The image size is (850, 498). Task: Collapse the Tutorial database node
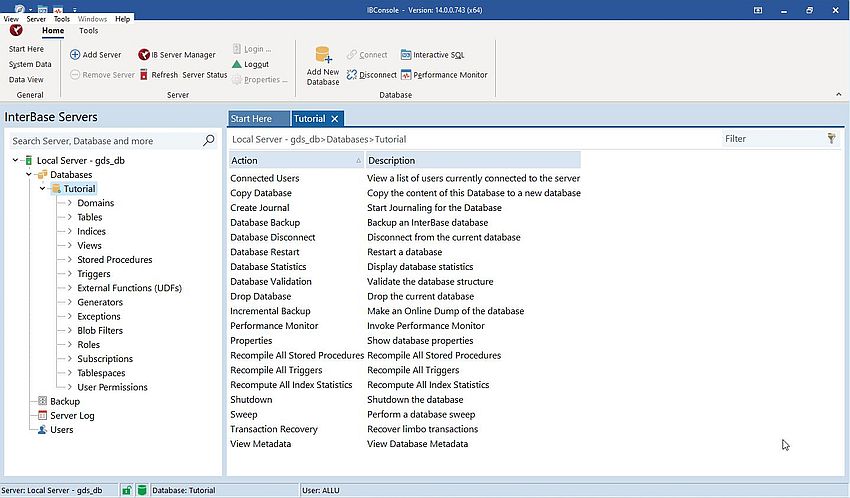click(42, 189)
